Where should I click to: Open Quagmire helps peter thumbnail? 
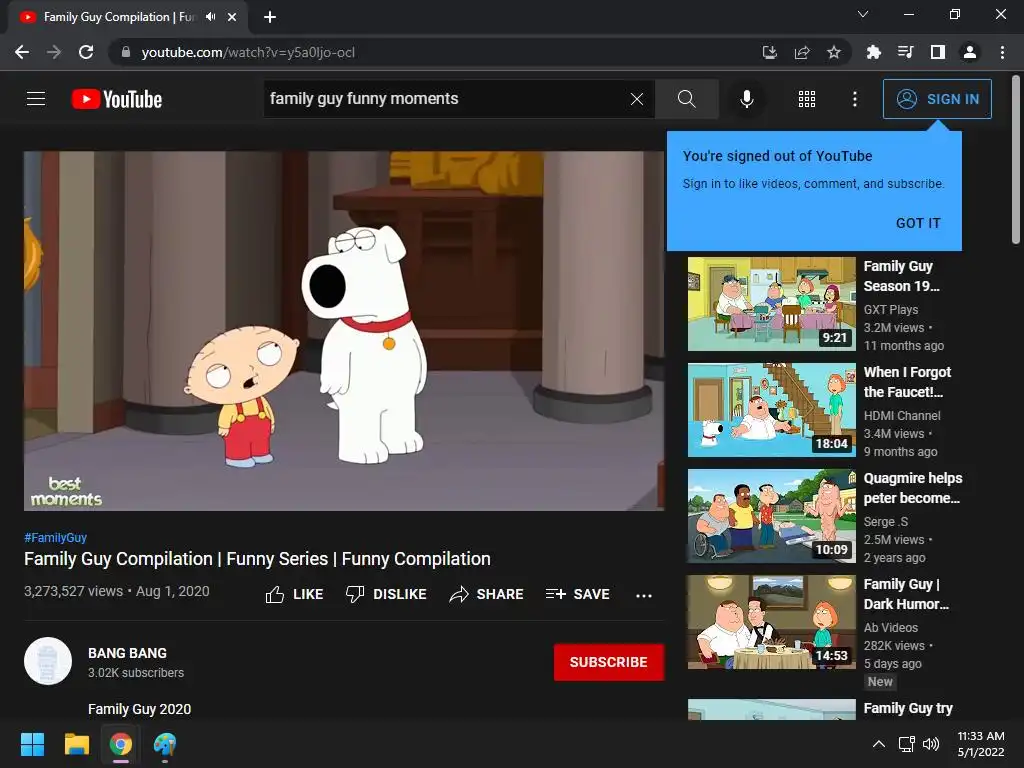click(x=772, y=516)
